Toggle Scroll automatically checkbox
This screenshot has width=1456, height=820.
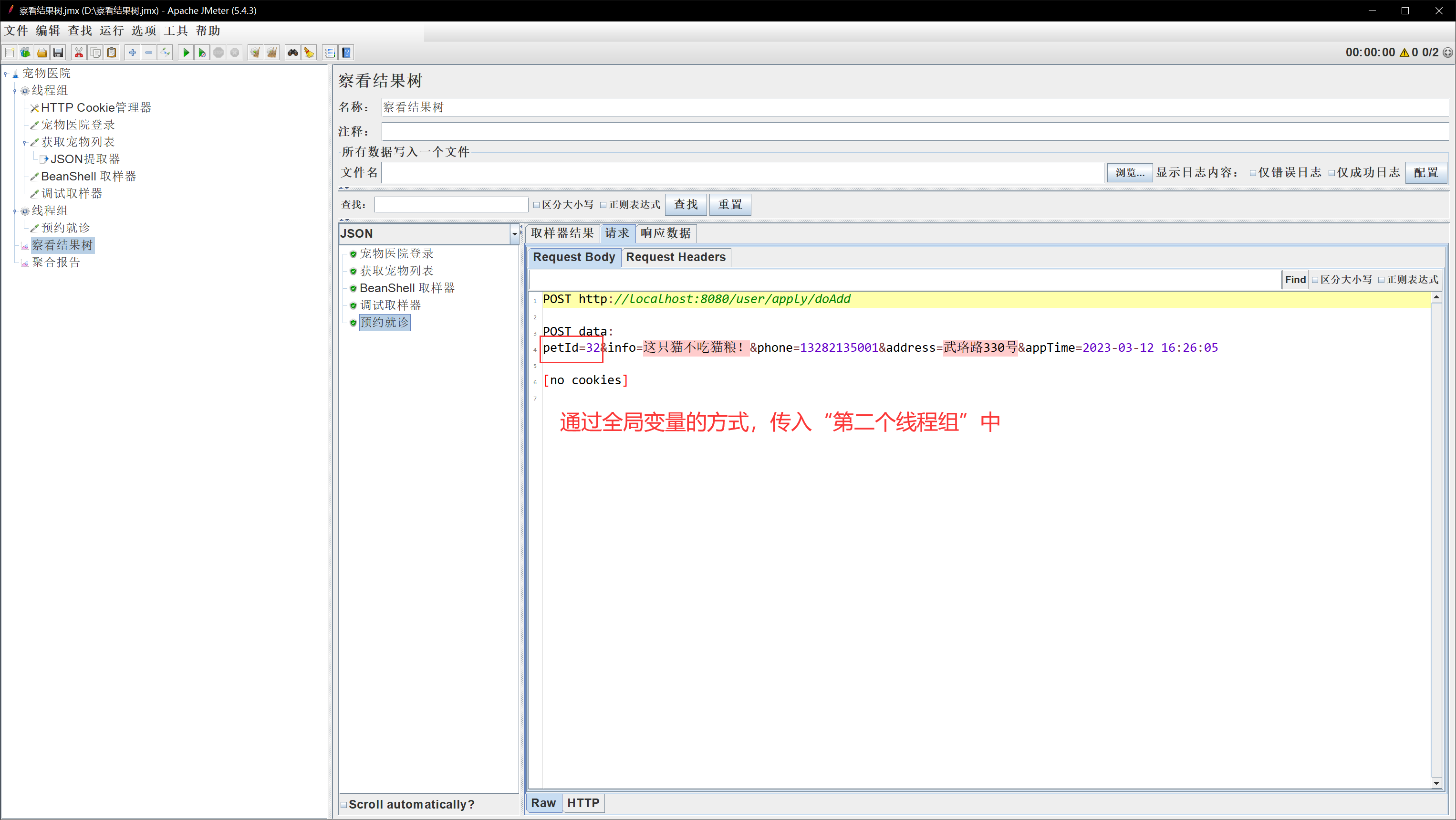click(x=343, y=804)
